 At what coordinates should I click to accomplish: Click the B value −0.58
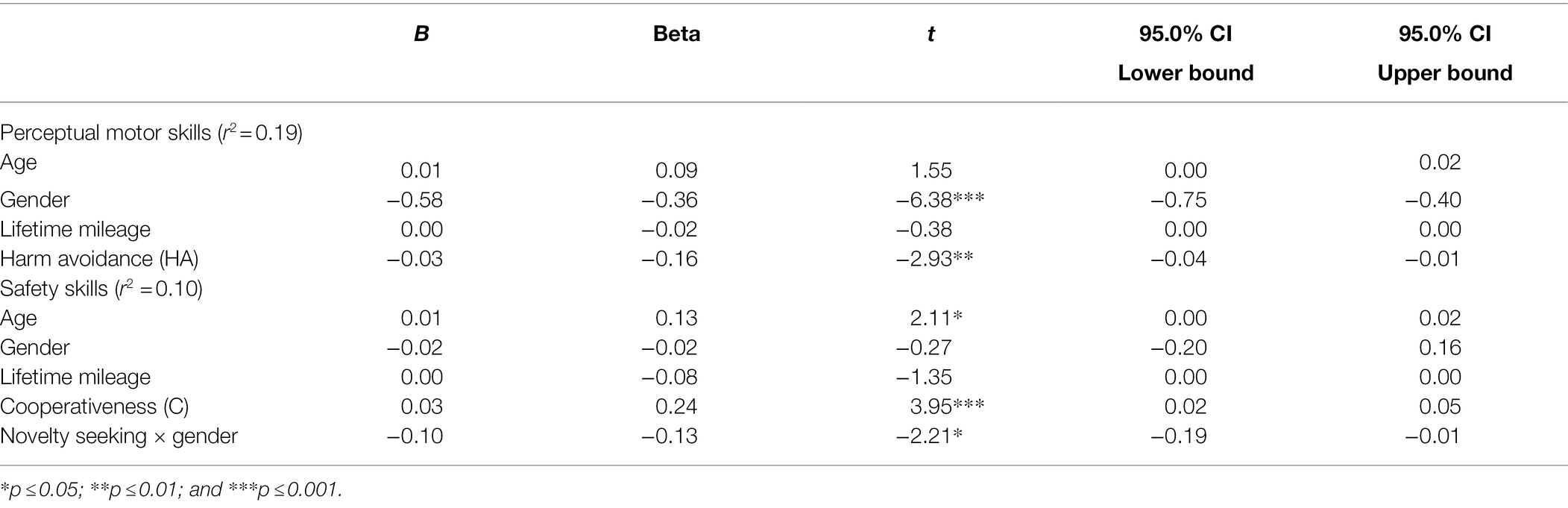pyautogui.click(x=415, y=200)
